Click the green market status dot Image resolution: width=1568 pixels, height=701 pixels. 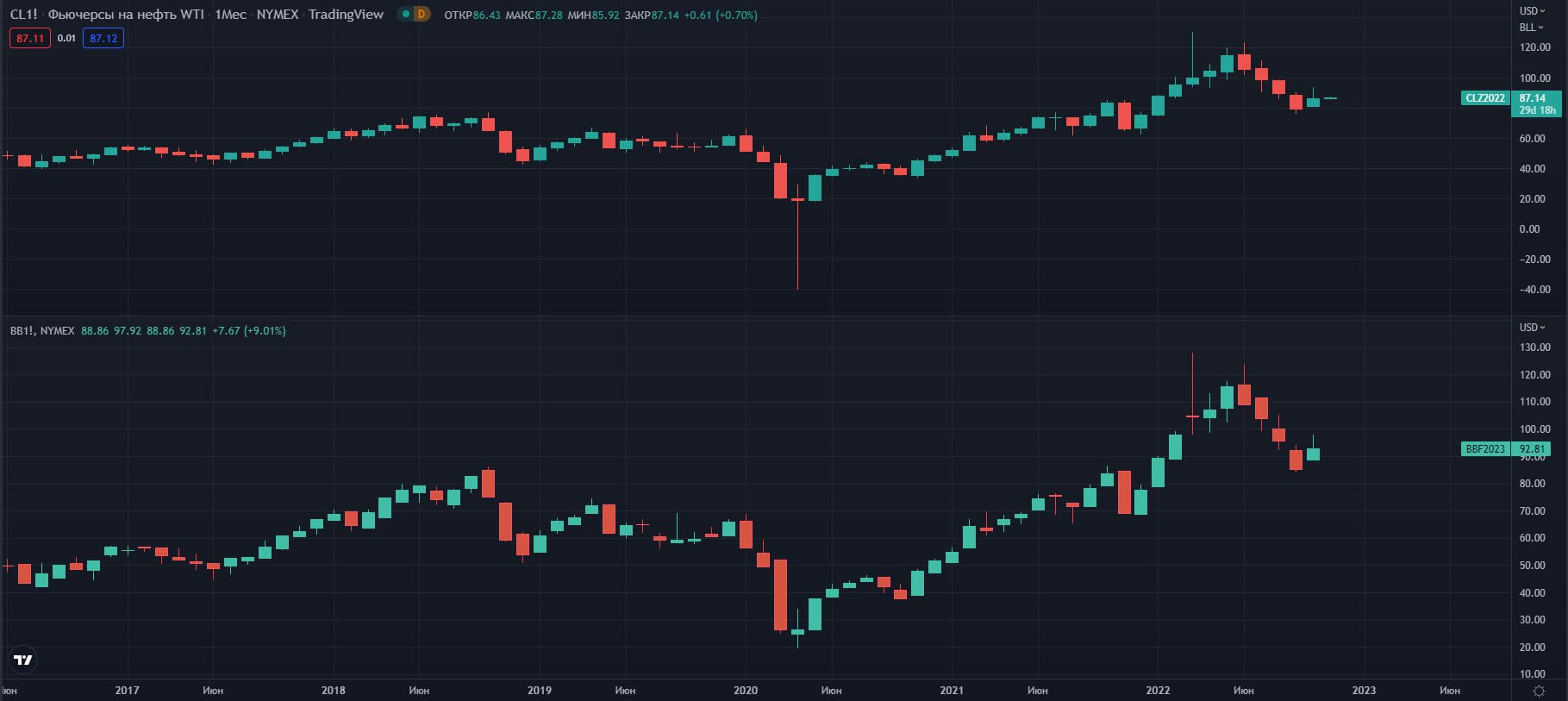coord(405,14)
